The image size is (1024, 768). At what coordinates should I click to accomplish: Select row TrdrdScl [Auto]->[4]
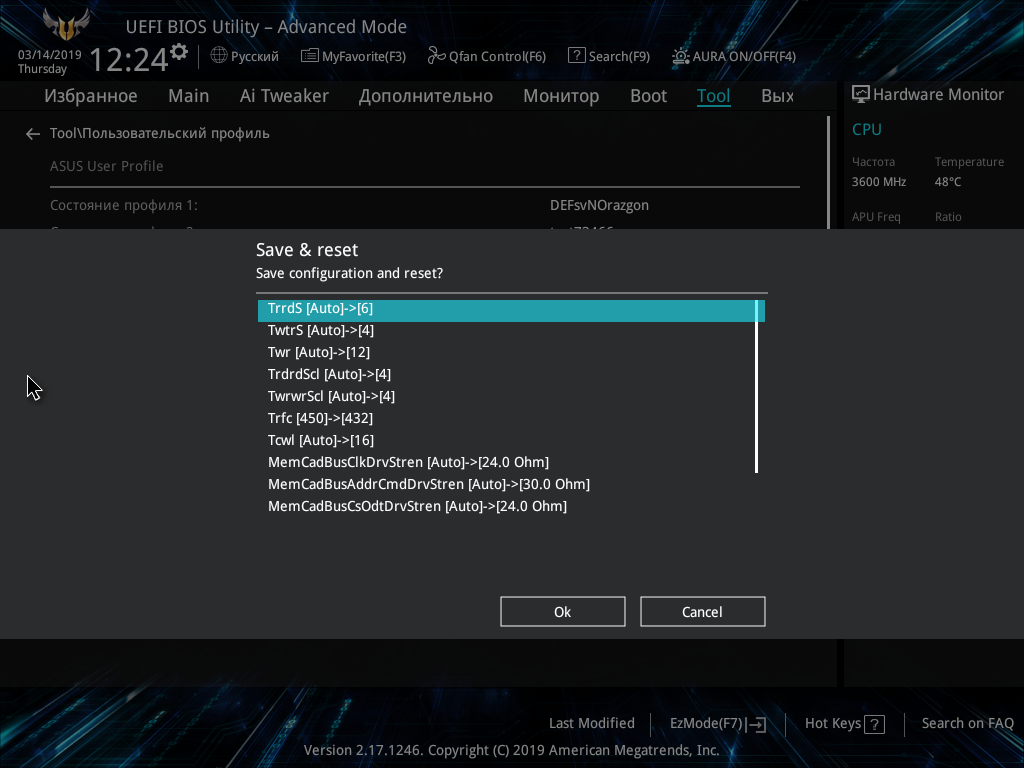coord(511,375)
